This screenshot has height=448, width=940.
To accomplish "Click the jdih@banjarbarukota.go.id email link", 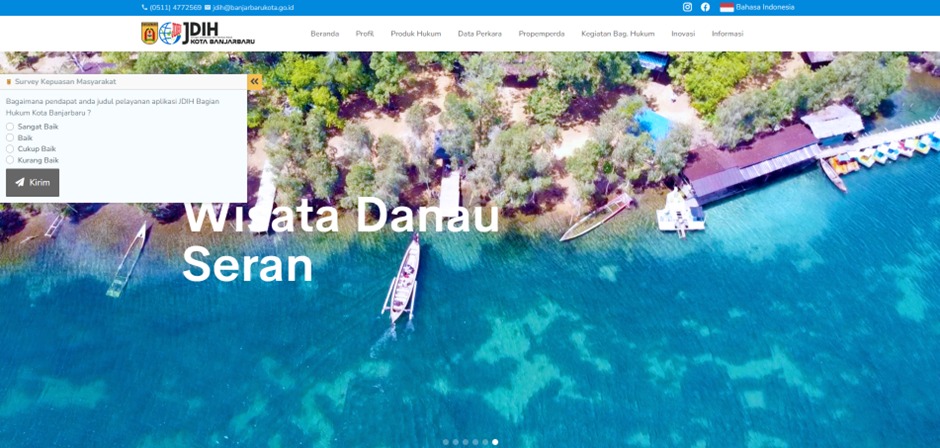I will coord(253,8).
